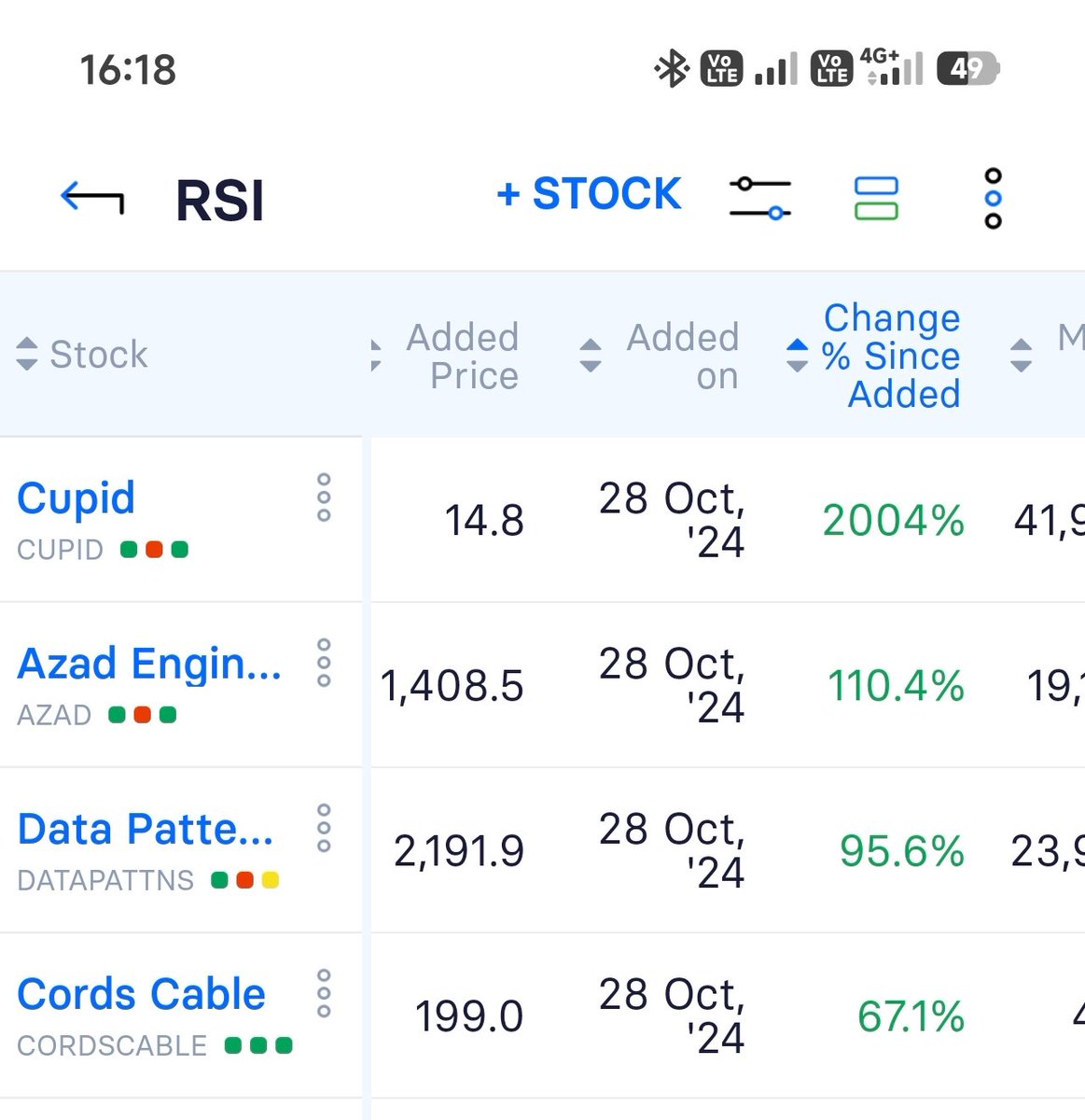
Task: Open Cupid row three-dot menu
Action: coord(324,497)
